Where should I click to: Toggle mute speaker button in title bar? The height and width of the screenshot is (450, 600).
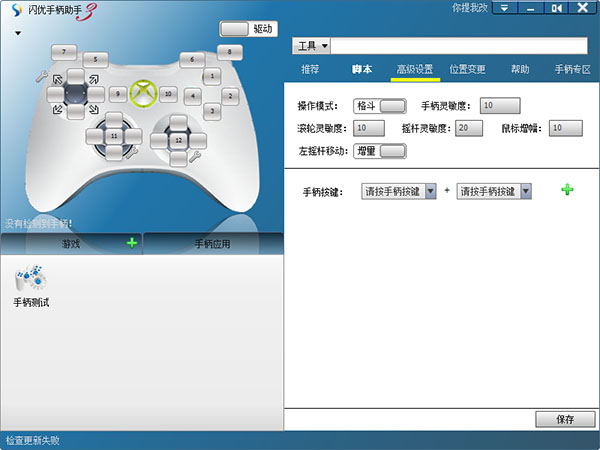[556, 8]
